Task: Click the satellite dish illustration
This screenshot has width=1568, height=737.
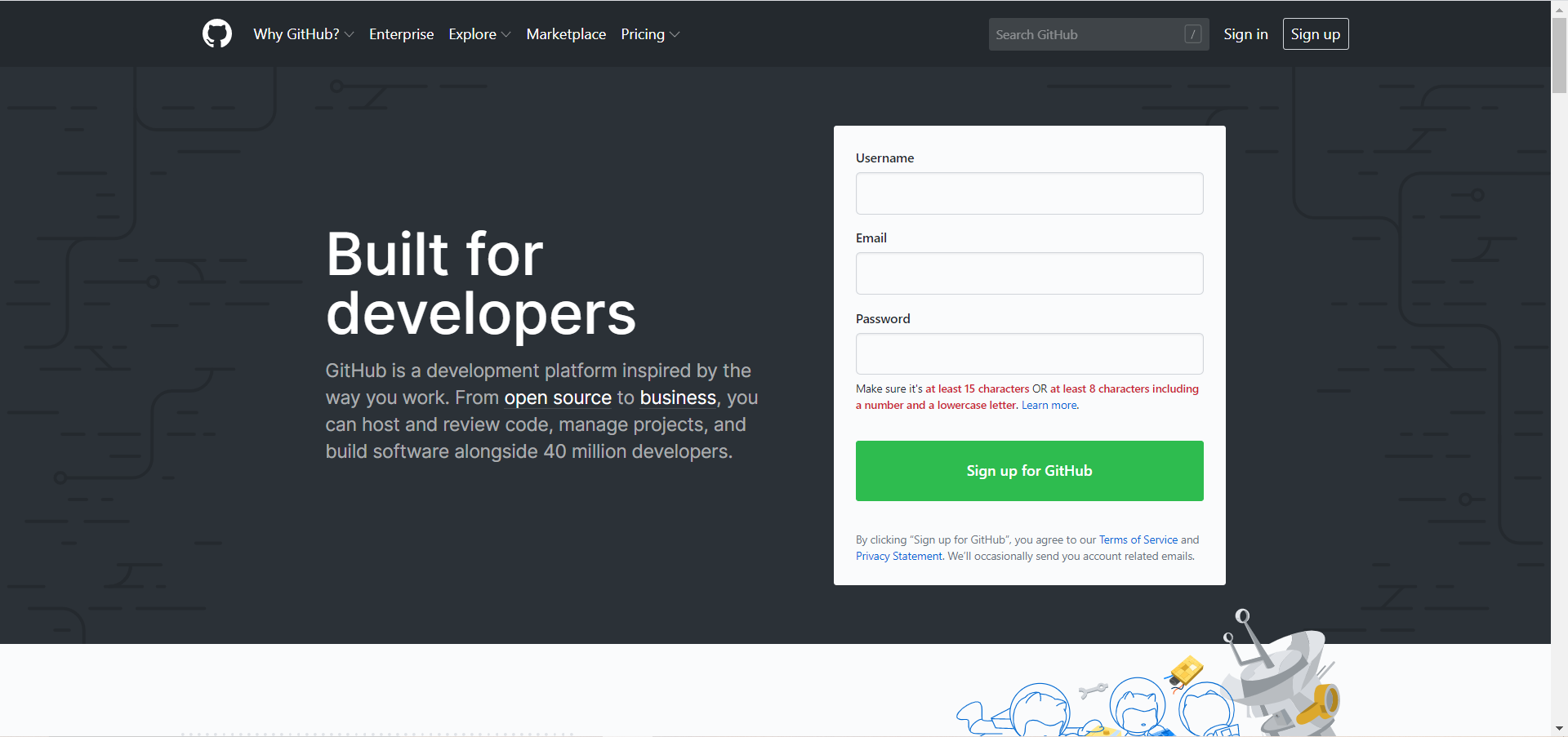Action: click(1282, 673)
